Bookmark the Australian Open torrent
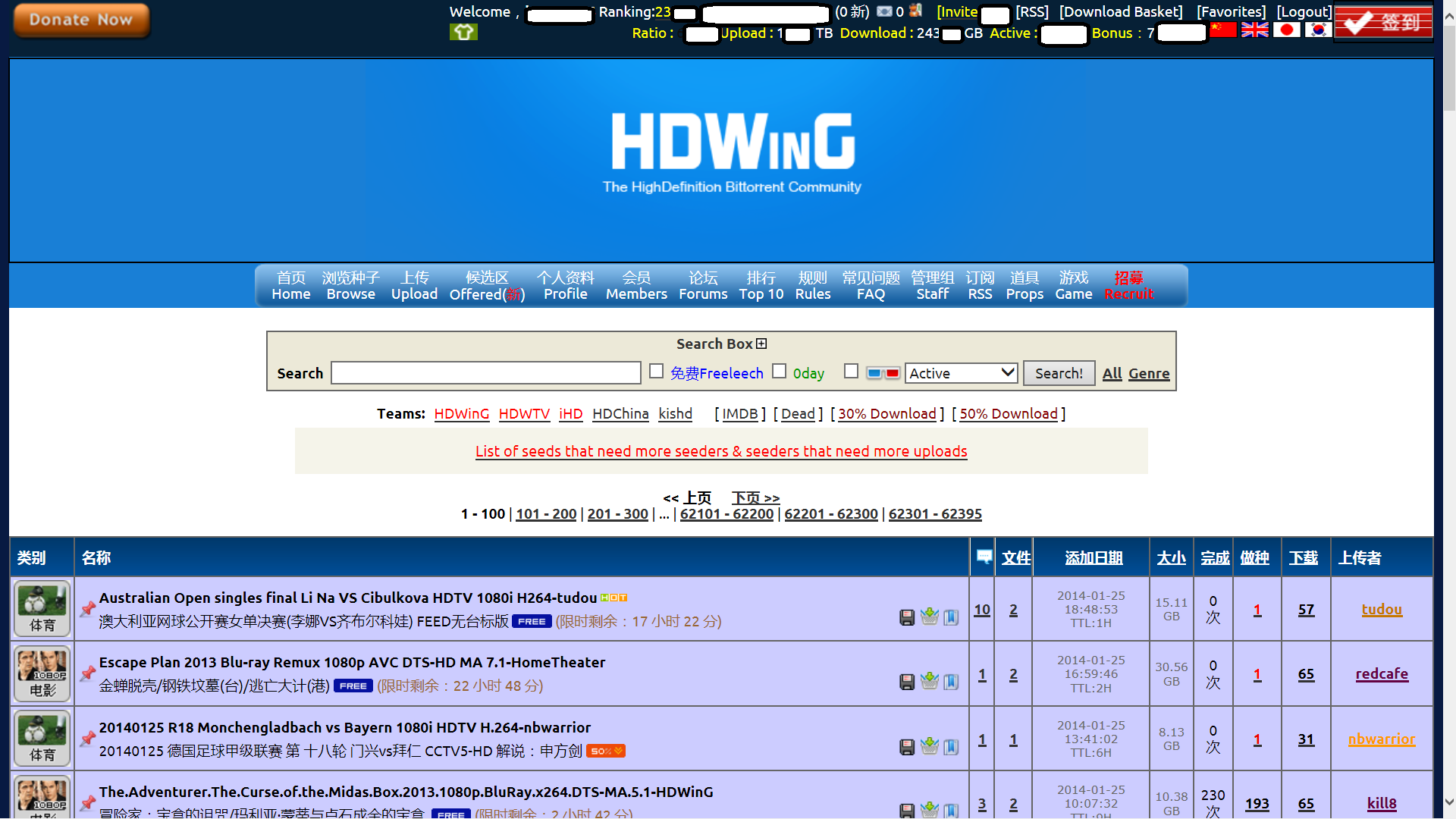Screen dimensions: 1456x819 [951, 617]
